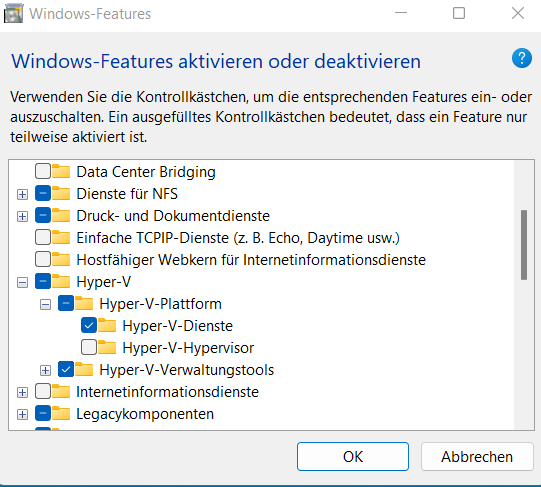This screenshot has width=541, height=487.
Task: Click the folder icon beside Data Center Bridging
Action: [61, 171]
